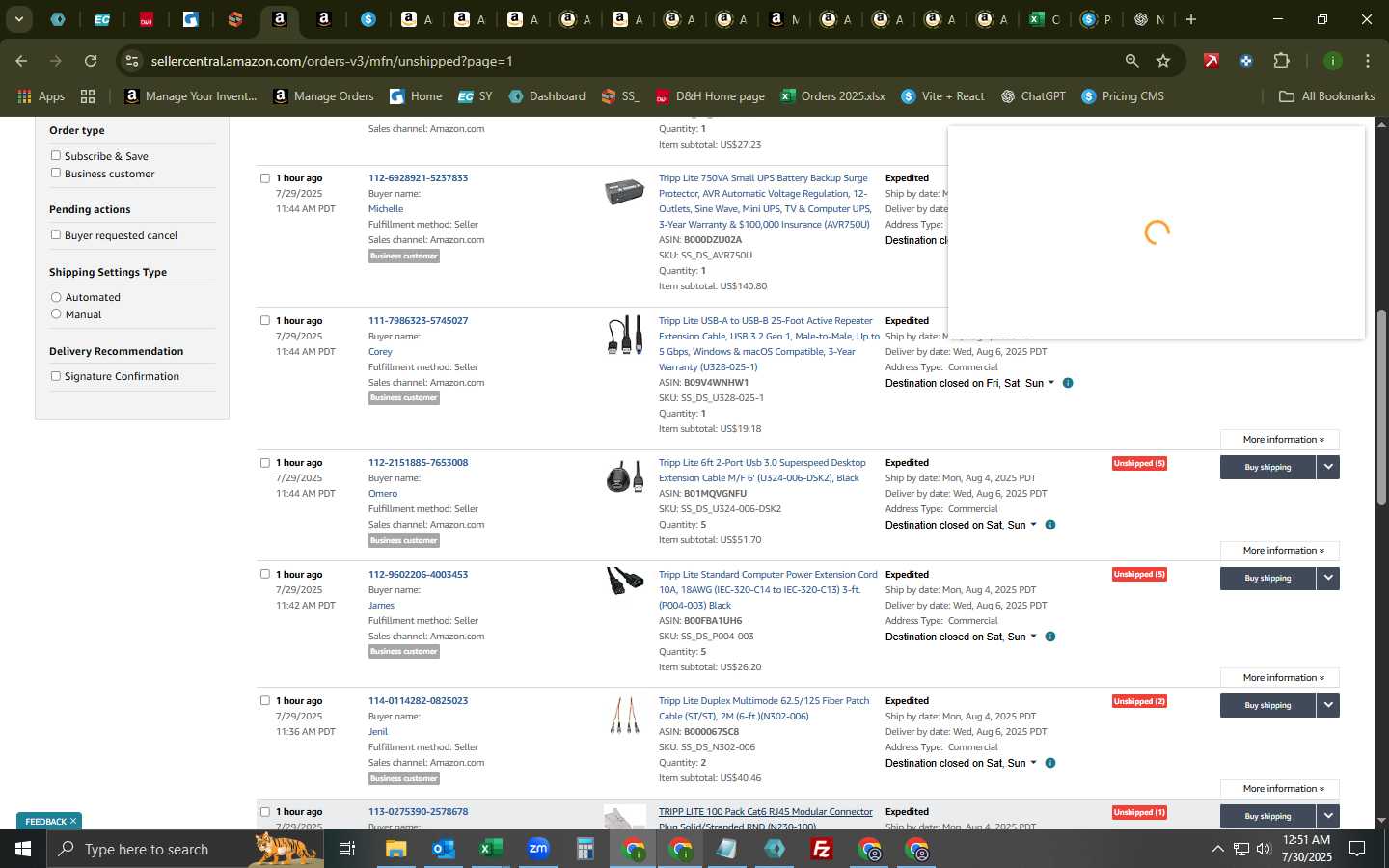Image resolution: width=1389 pixels, height=868 pixels.
Task: Select order 114-0114282-0825023 checkbox
Action: click(x=265, y=701)
